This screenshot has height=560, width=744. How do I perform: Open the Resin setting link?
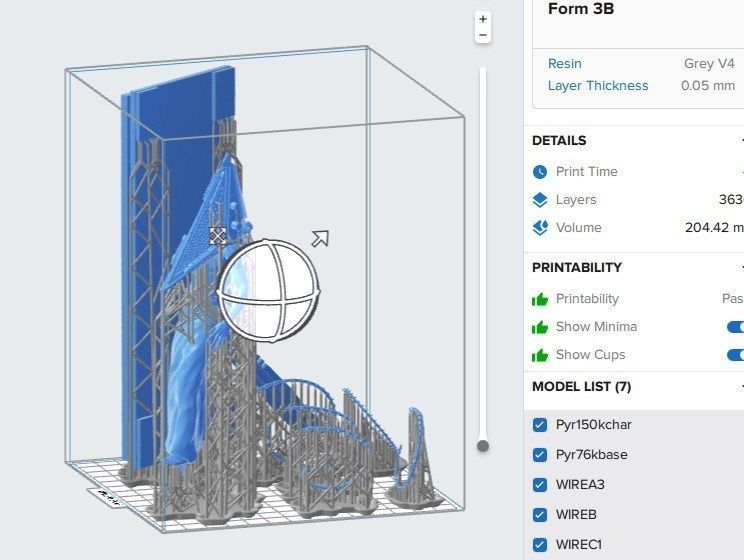[x=565, y=64]
